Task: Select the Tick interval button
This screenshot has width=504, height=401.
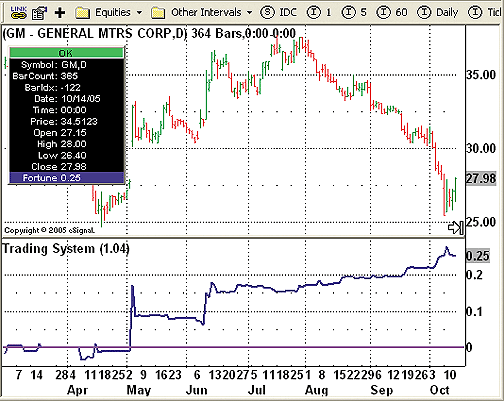Action: [486, 13]
